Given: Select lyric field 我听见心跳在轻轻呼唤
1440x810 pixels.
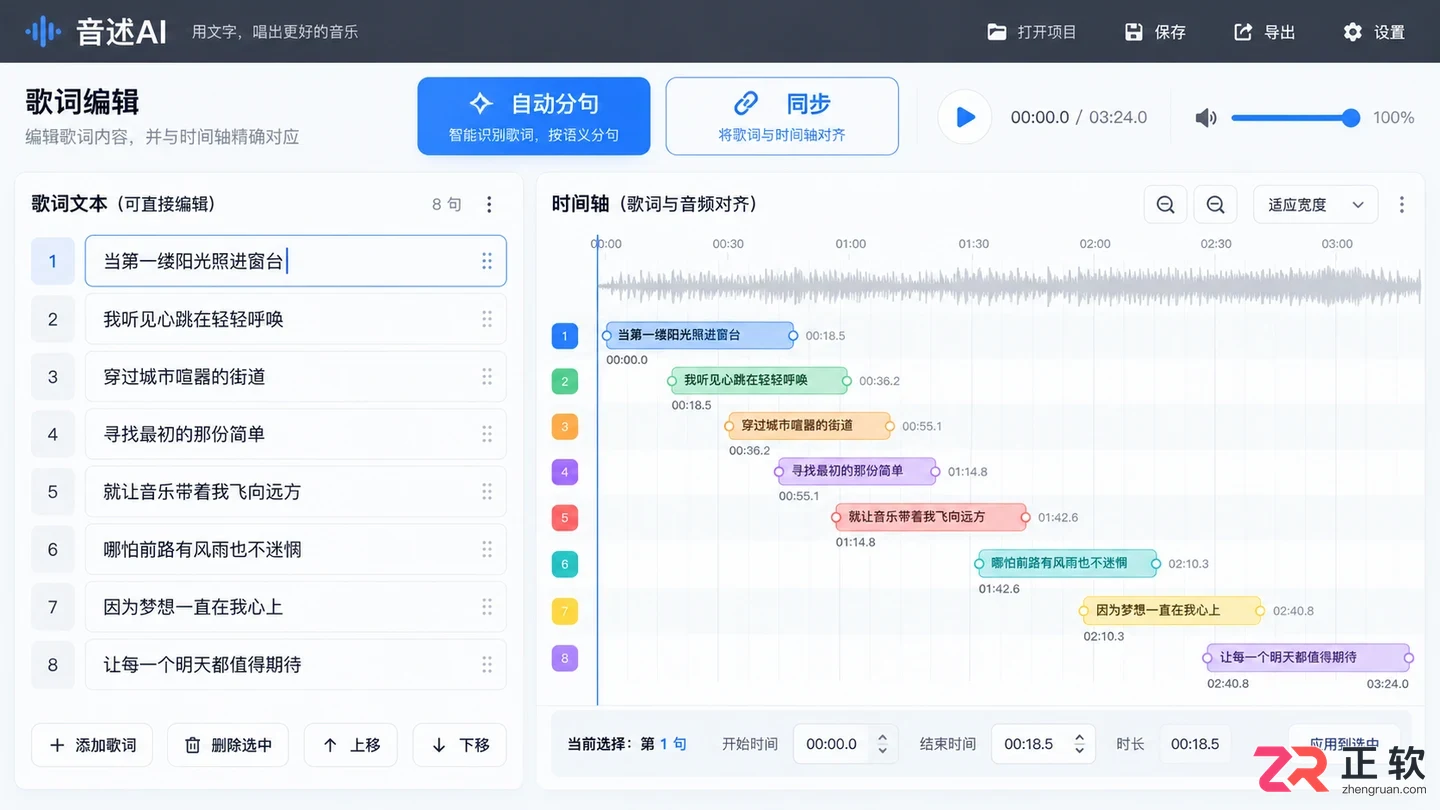Looking at the screenshot, I should (296, 319).
